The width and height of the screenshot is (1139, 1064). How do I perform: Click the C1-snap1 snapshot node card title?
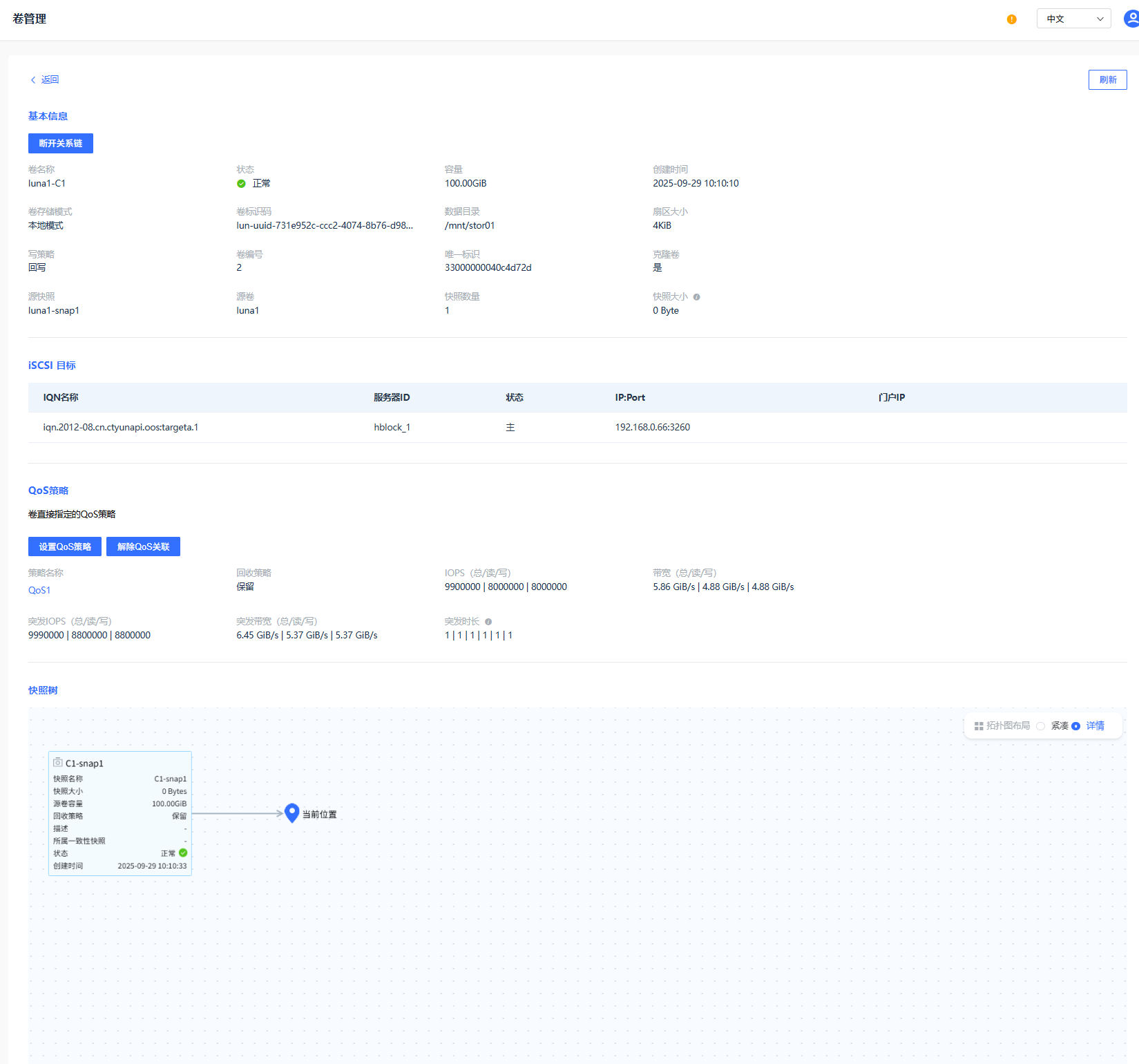(84, 763)
